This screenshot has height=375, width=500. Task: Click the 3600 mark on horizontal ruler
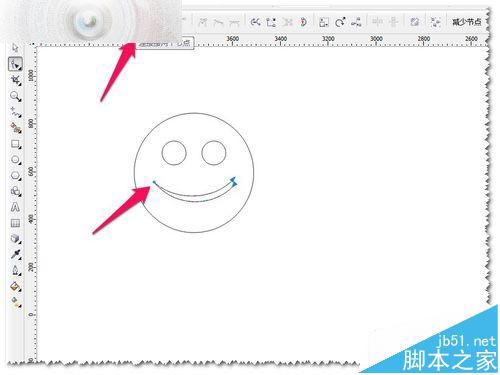pyautogui.click(x=232, y=39)
